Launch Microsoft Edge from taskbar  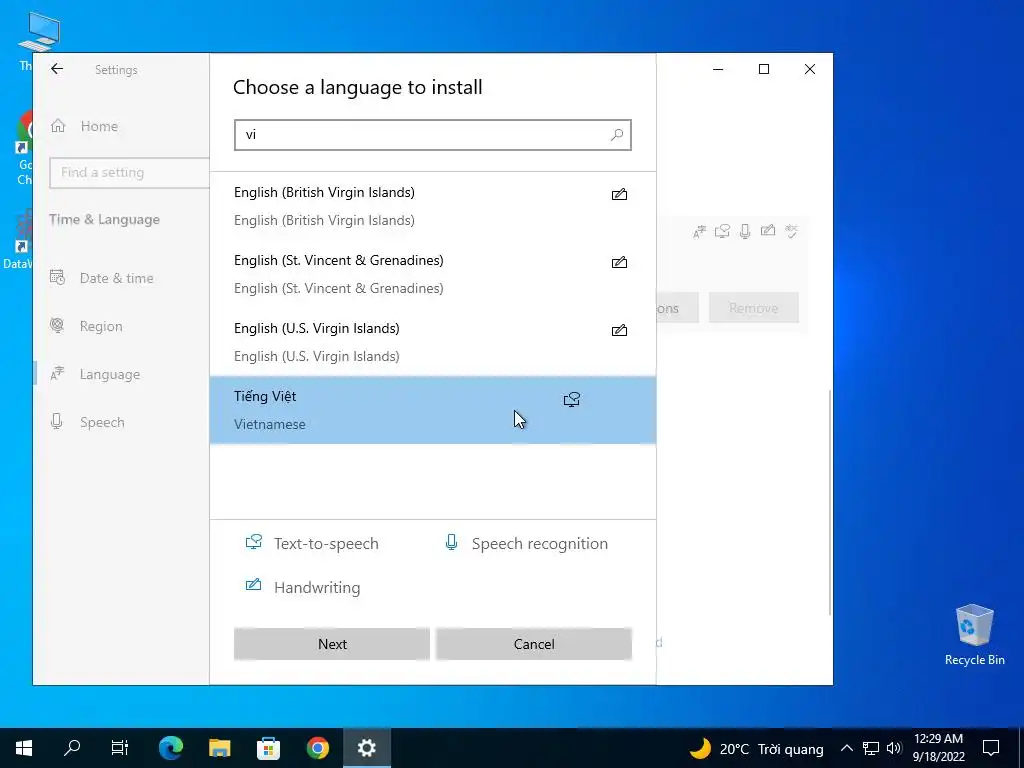pos(171,748)
